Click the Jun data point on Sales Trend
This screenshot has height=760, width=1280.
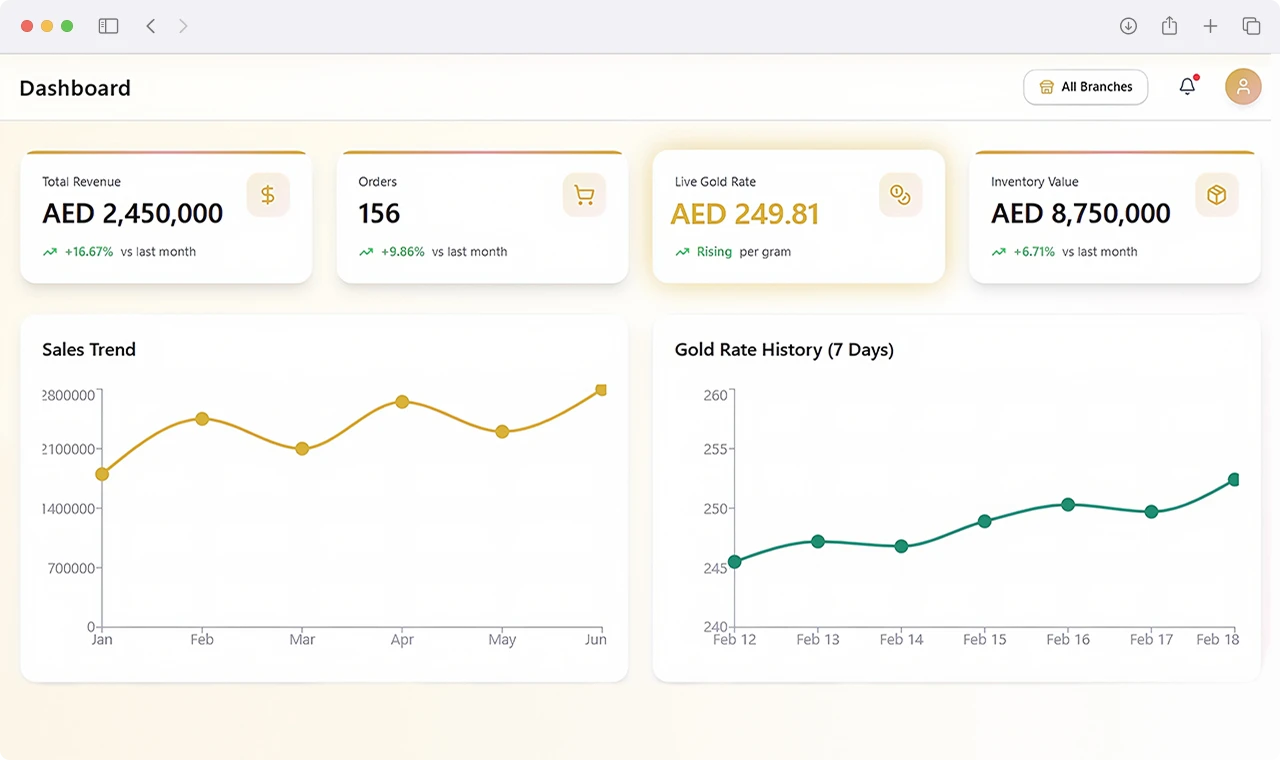pyautogui.click(x=601, y=390)
